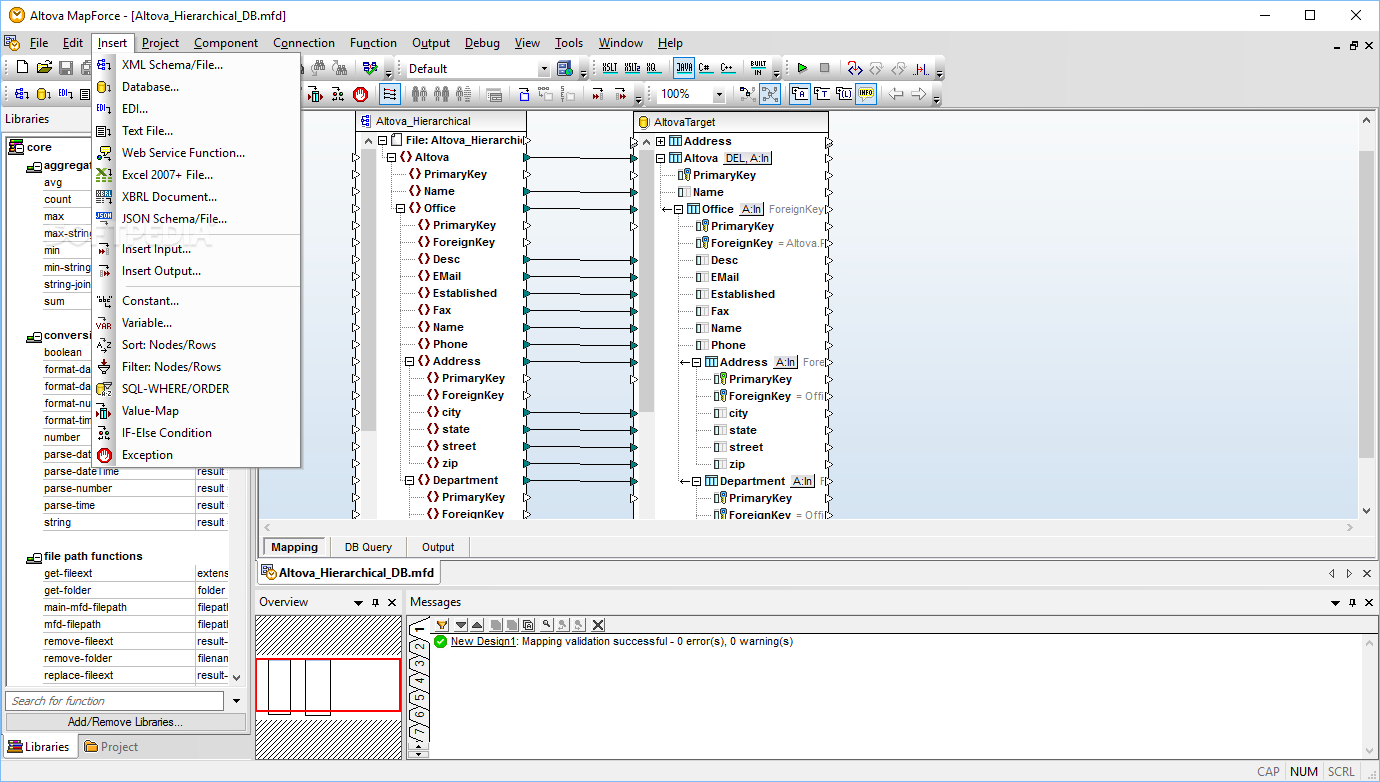This screenshot has height=782, width=1380.
Task: Open Overview panel options dropdown arrow
Action: [x=358, y=603]
